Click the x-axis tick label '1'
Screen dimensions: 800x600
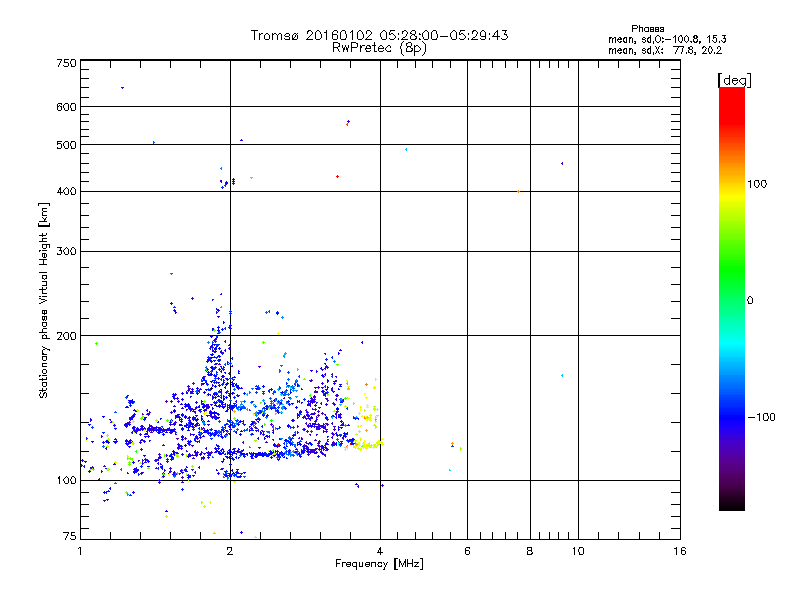pyautogui.click(x=80, y=551)
